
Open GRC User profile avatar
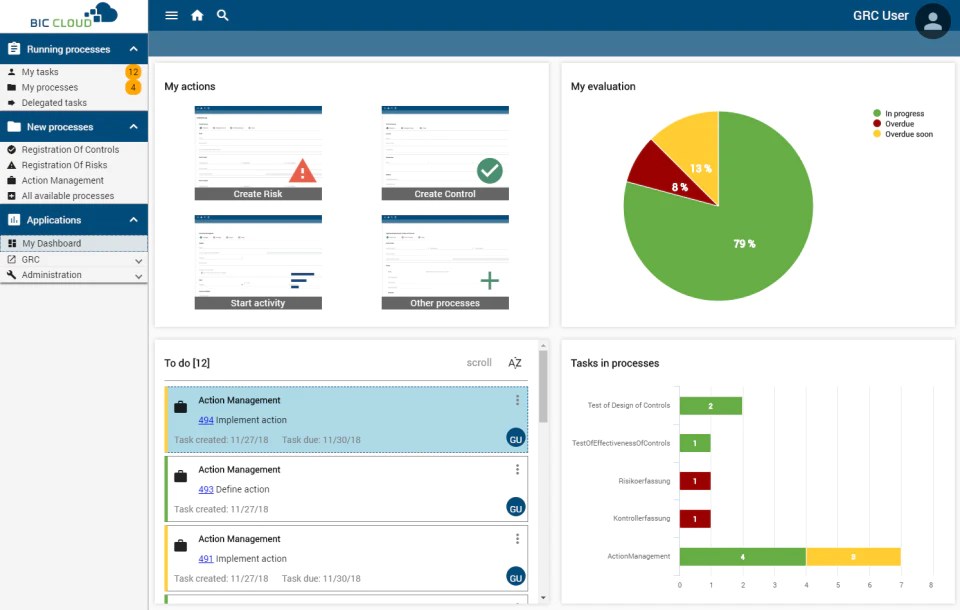click(932, 21)
